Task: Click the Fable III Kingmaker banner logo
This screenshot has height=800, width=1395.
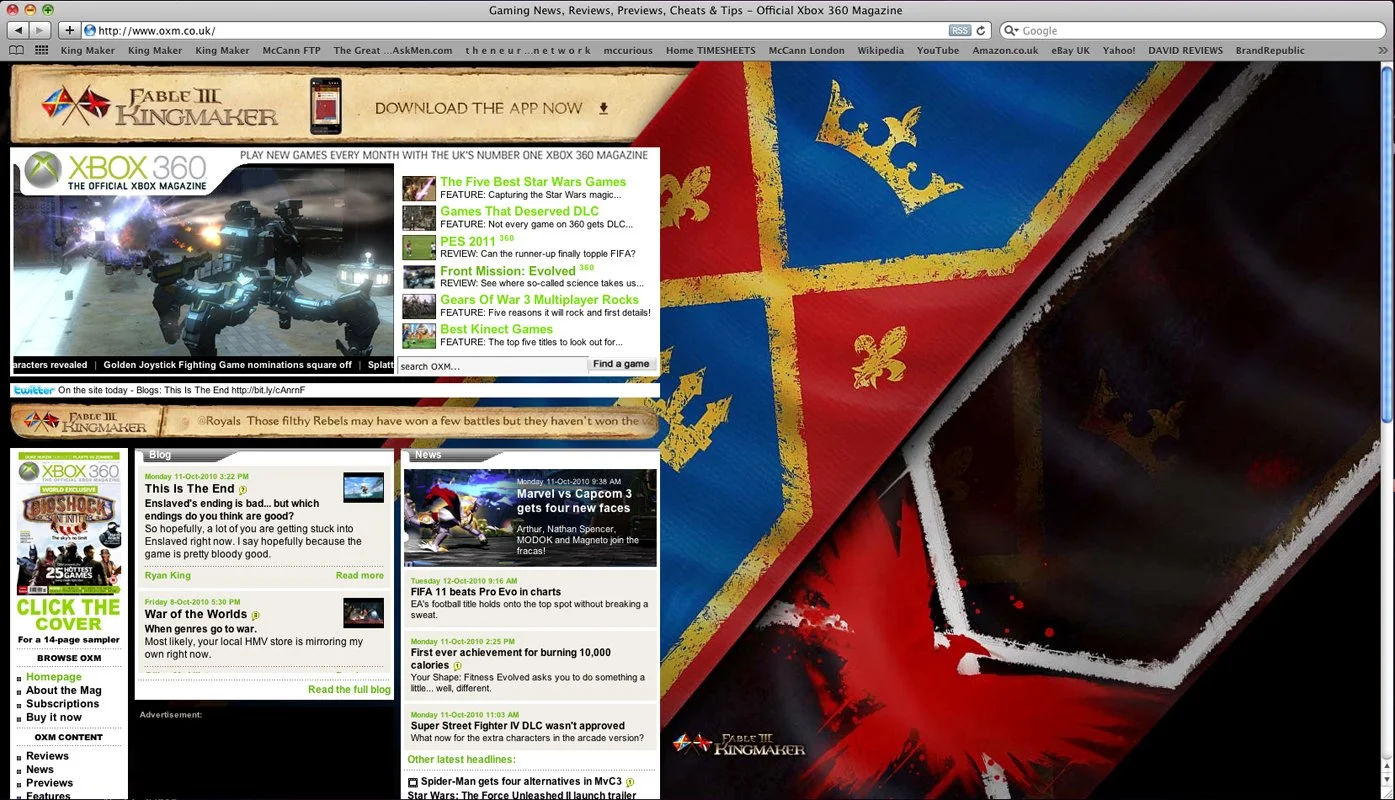Action: coord(160,106)
